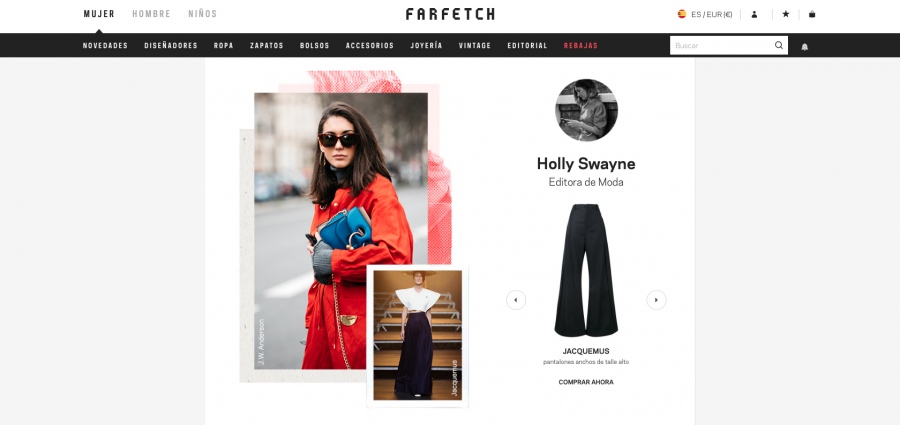Open the notifications bell icon
The height and width of the screenshot is (425, 900).
(x=805, y=47)
